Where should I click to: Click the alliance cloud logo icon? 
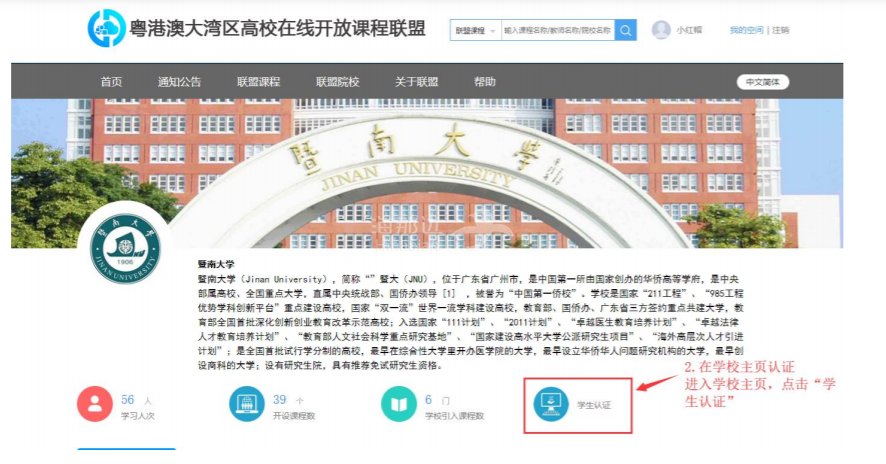[106, 28]
